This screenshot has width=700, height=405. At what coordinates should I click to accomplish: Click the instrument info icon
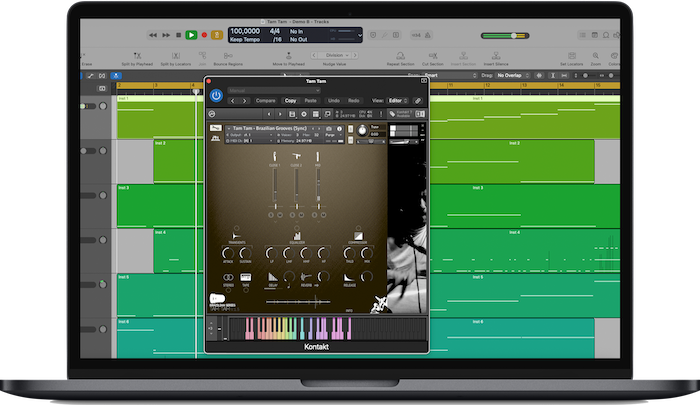tap(339, 129)
